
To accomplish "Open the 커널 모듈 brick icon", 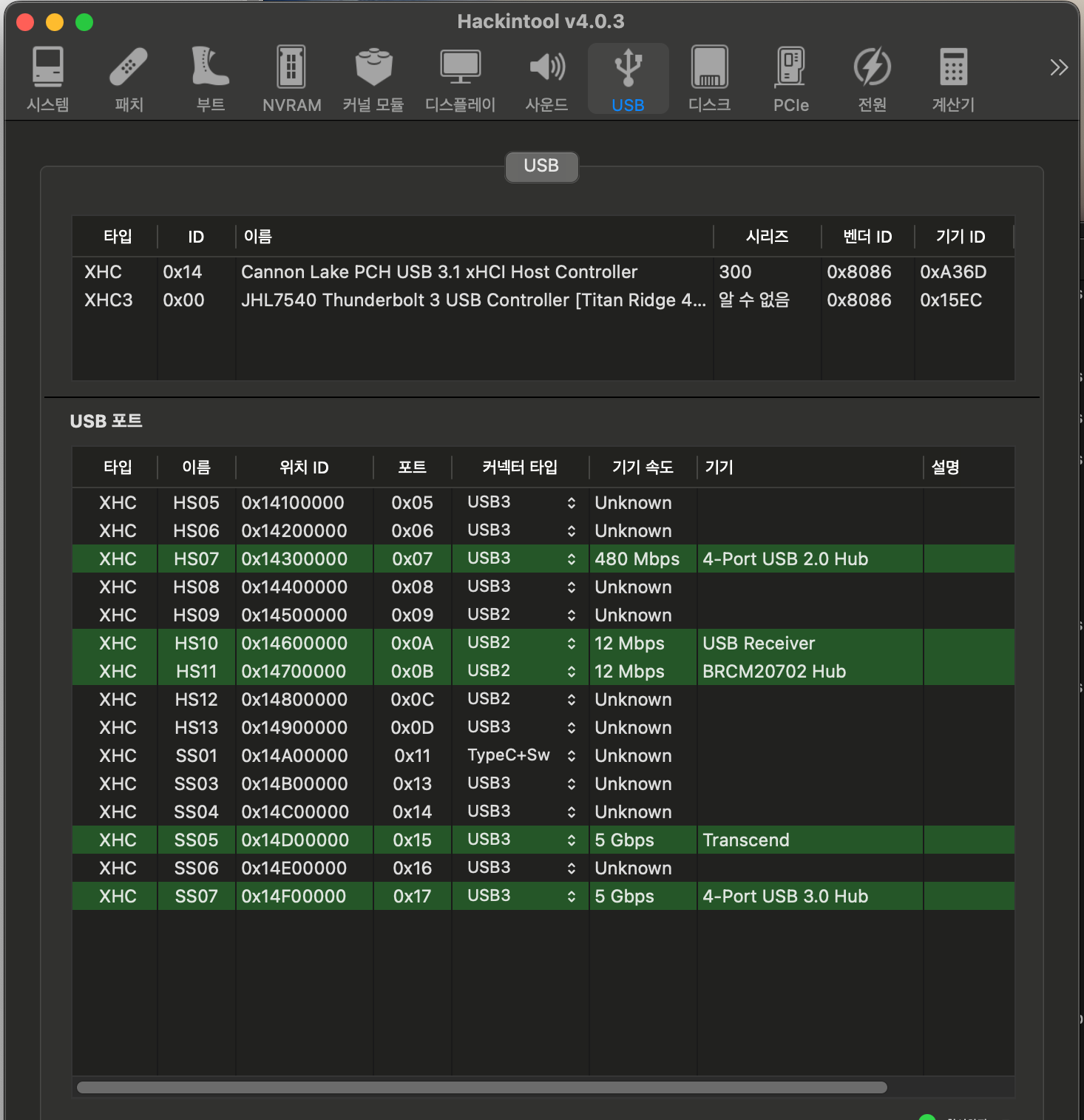I will click(x=373, y=78).
